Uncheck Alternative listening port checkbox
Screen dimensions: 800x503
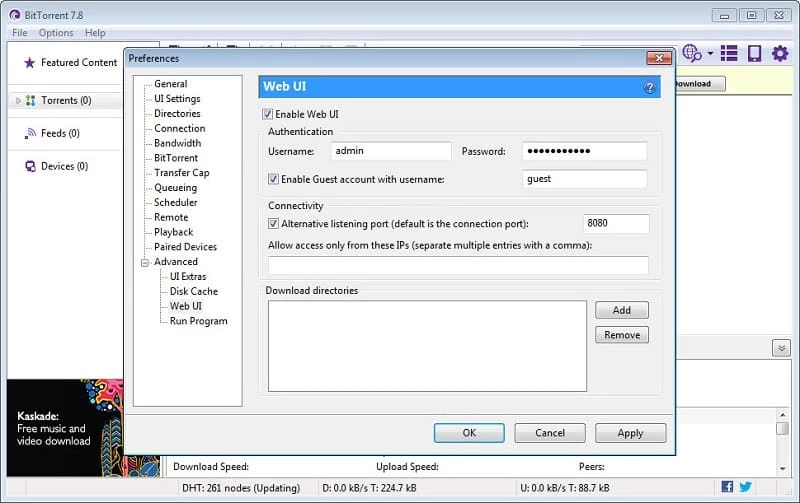[274, 223]
